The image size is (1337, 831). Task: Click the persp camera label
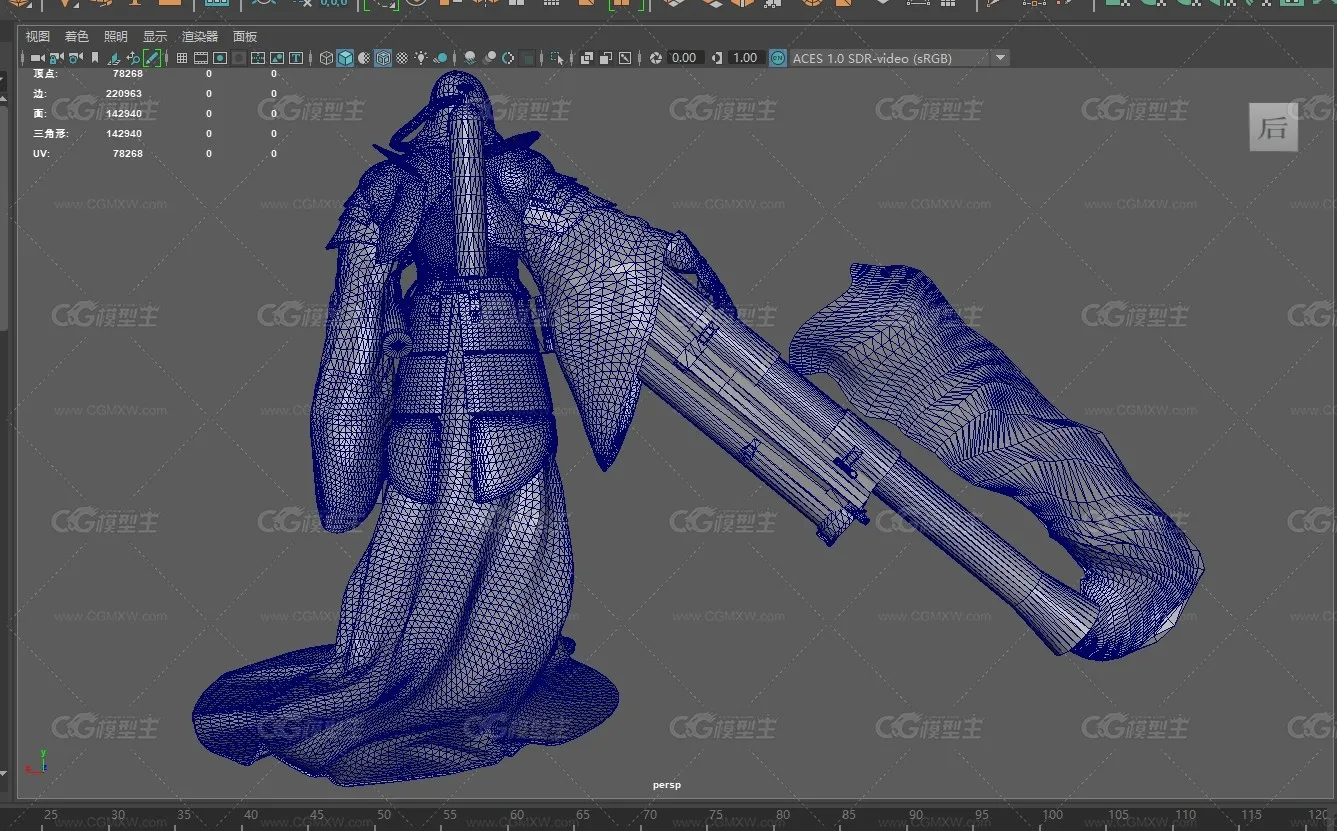click(x=667, y=785)
